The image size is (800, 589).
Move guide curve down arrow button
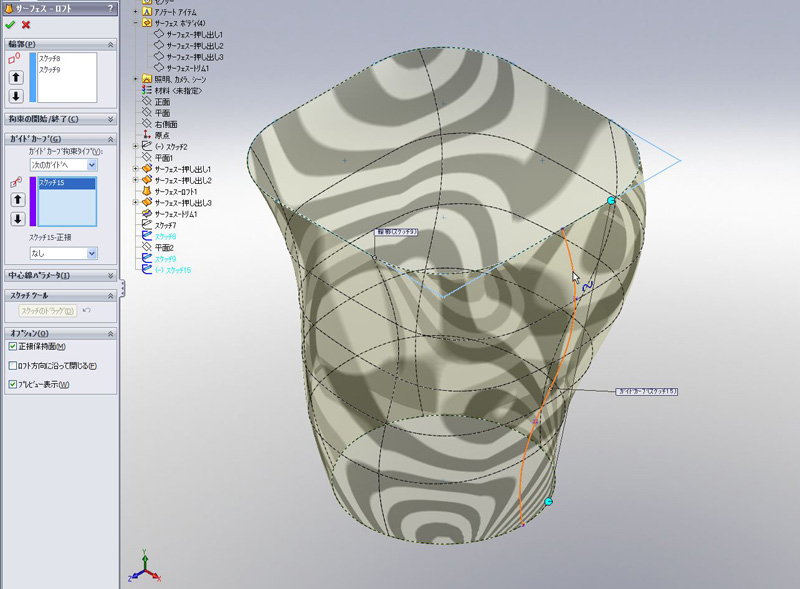point(16,218)
